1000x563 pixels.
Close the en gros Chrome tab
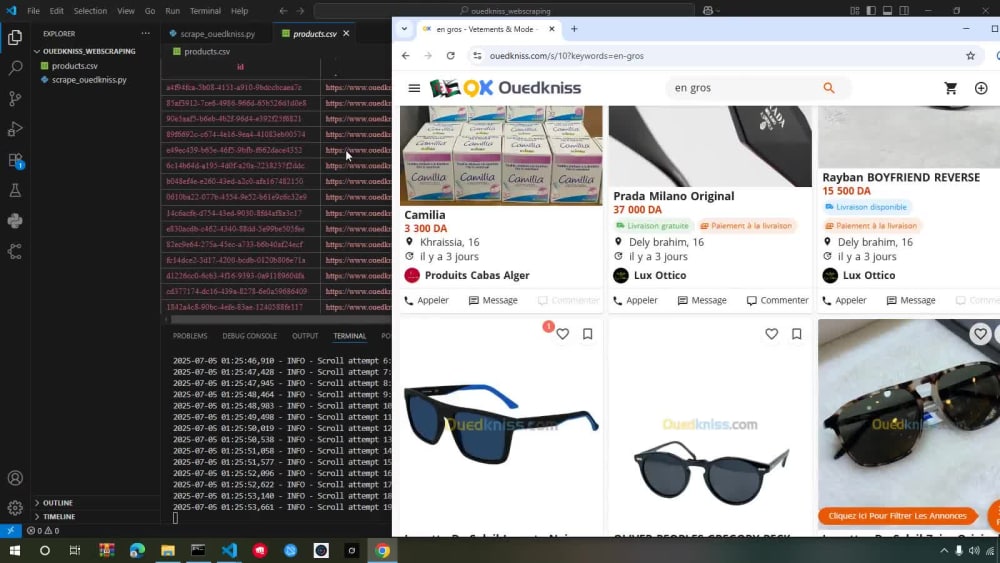[x=552, y=29]
